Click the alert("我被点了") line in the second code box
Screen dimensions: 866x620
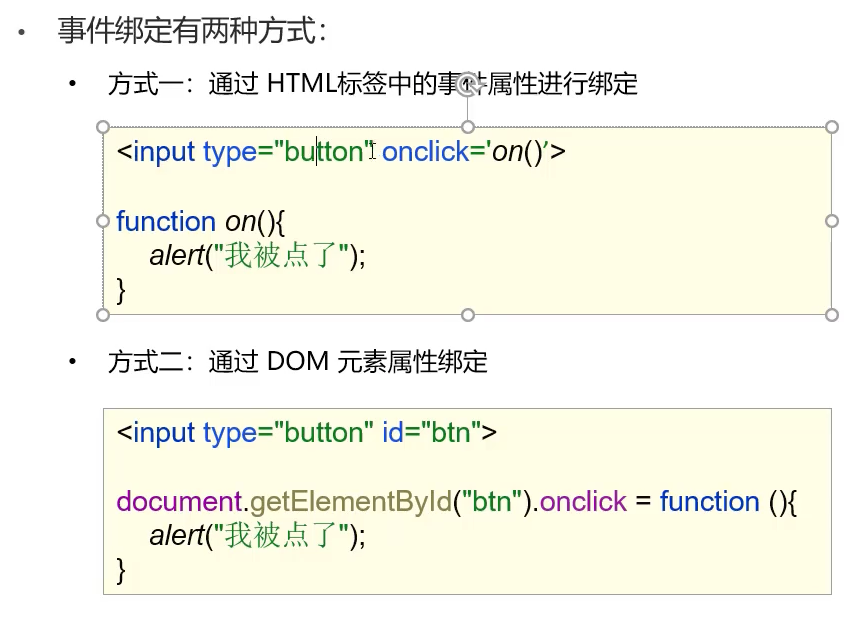[257, 536]
